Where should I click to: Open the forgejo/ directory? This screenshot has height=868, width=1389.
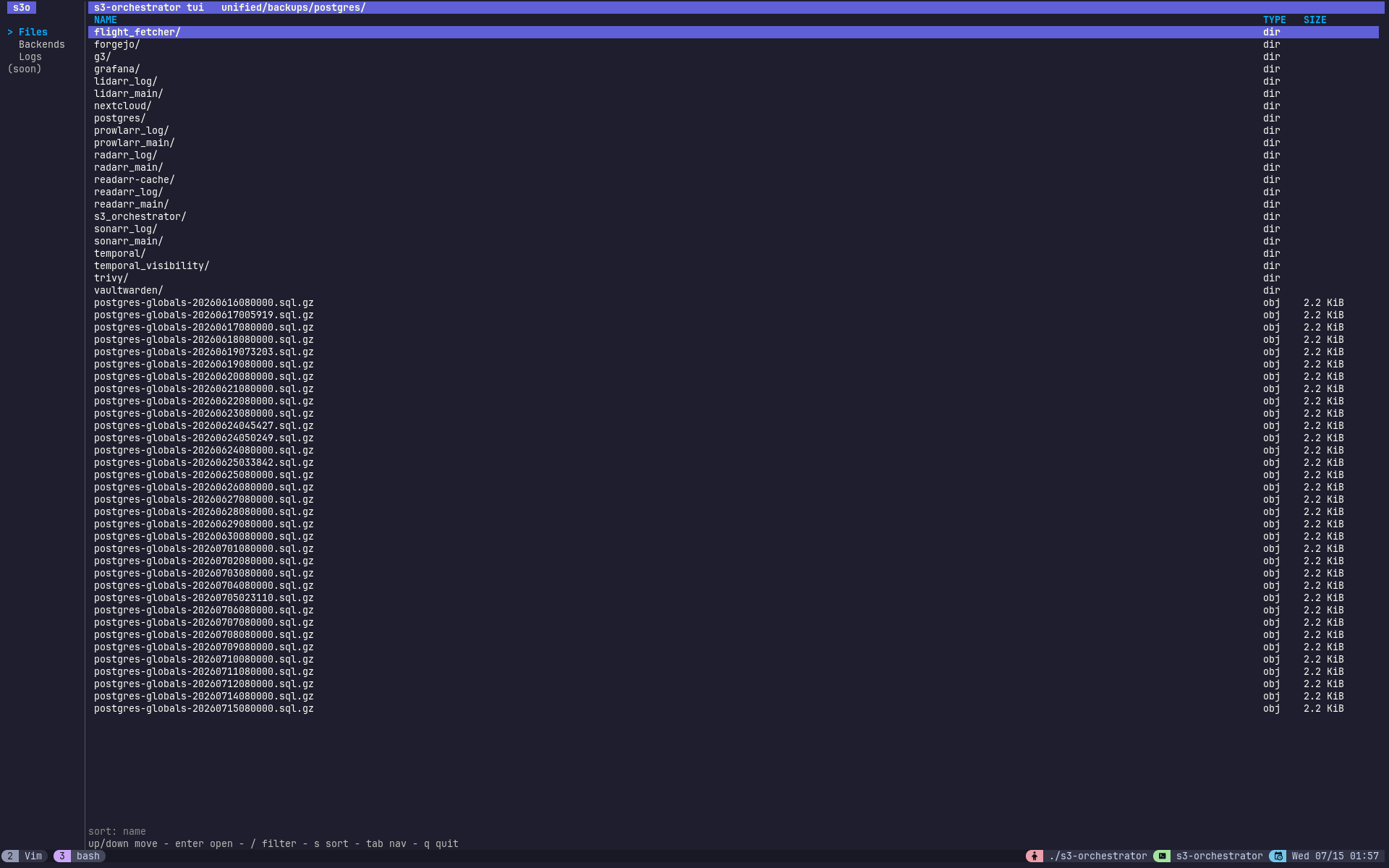733,44
